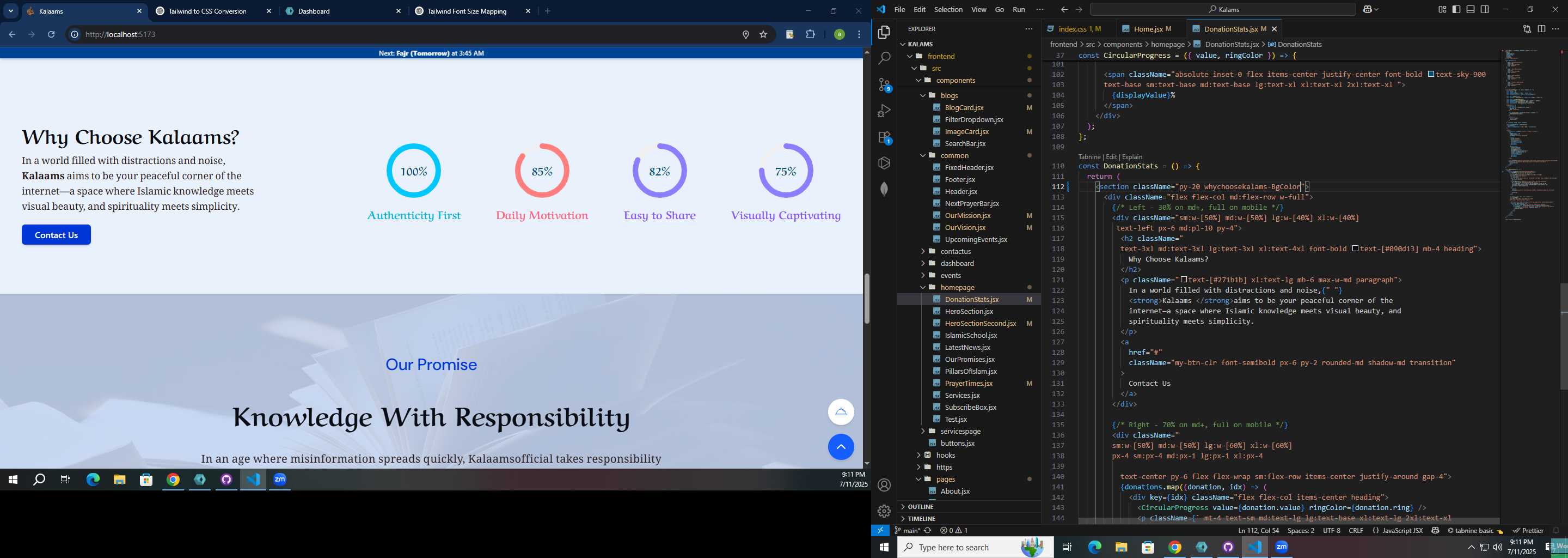Open the Explorer view in VS Code activity bar
This screenshot has width=1568, height=558.
884,32
